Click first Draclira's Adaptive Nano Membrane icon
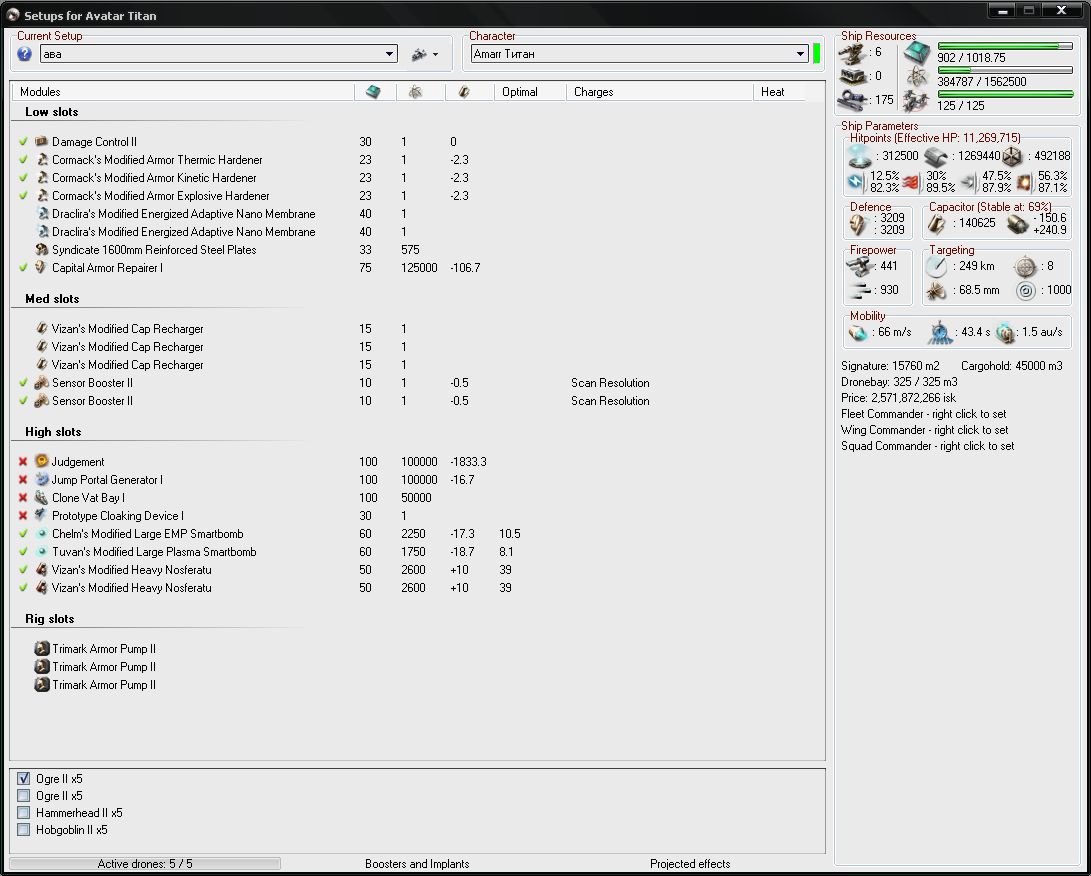Viewport: 1091px width, 876px height. (42, 214)
